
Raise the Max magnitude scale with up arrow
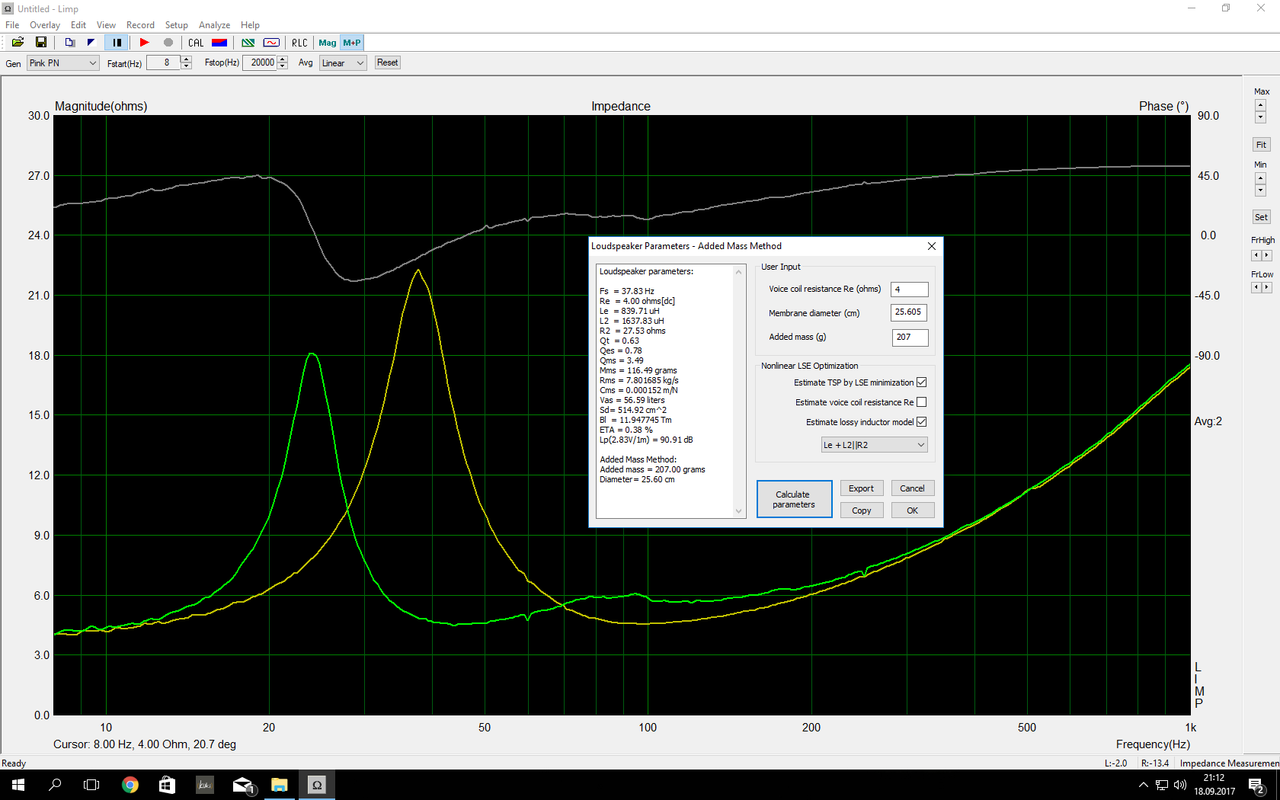pyautogui.click(x=1262, y=105)
